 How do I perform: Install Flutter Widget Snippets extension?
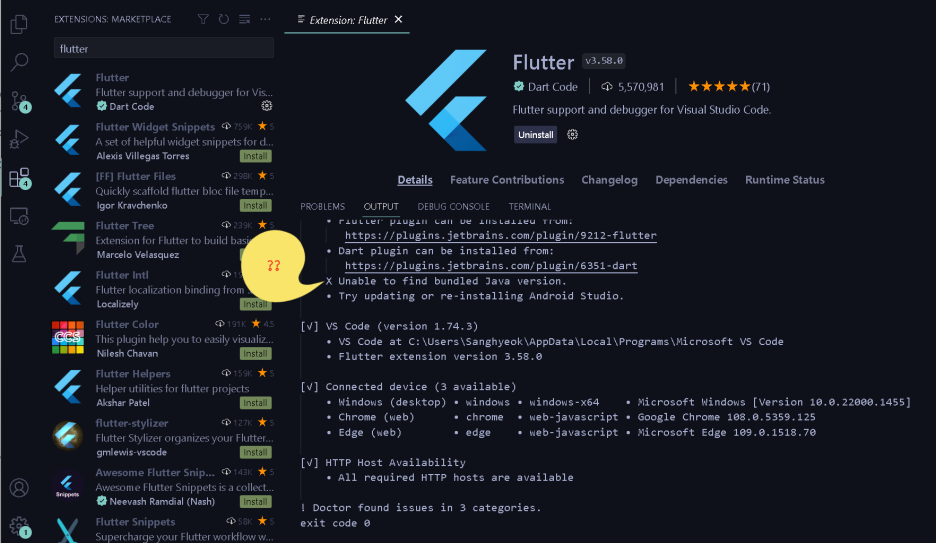(255, 156)
